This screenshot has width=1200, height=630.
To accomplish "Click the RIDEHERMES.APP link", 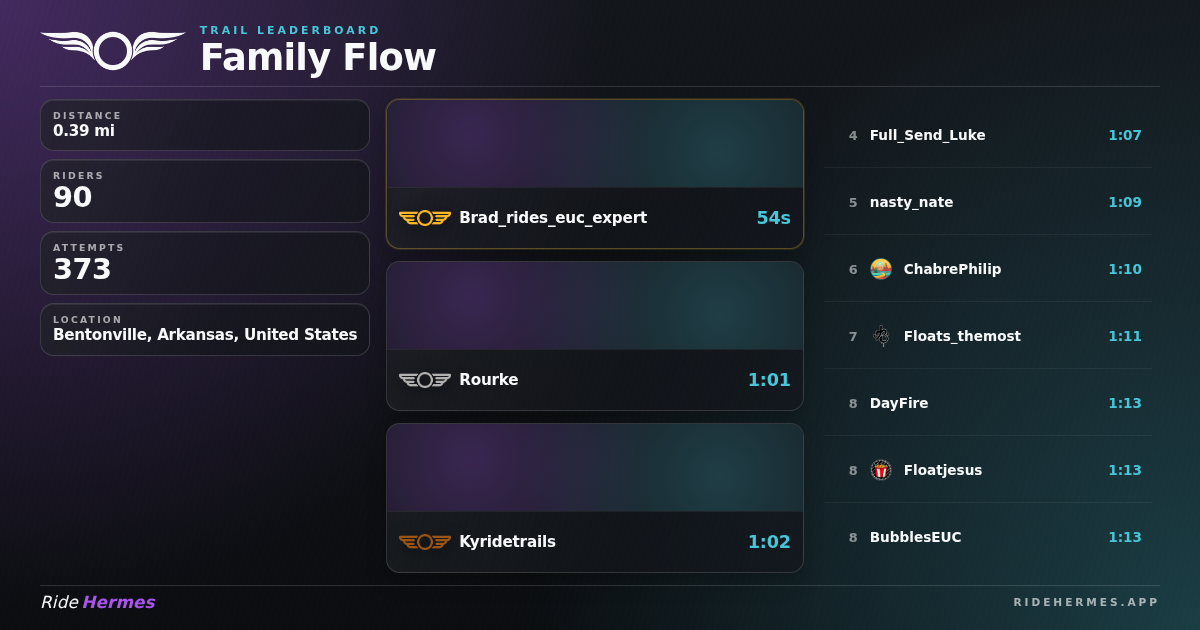I will tap(1086, 602).
